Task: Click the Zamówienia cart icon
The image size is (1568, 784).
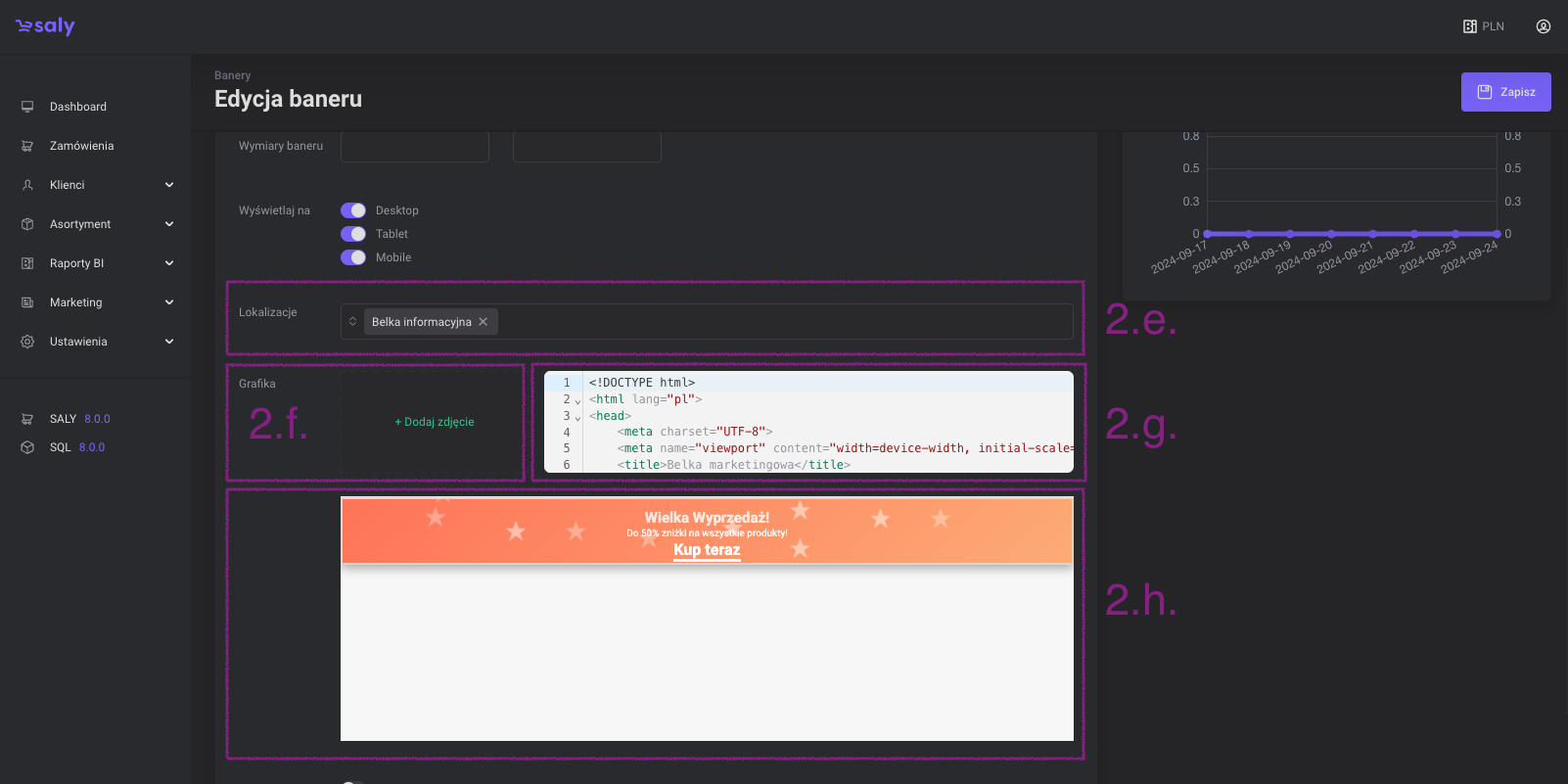Action: click(27, 146)
